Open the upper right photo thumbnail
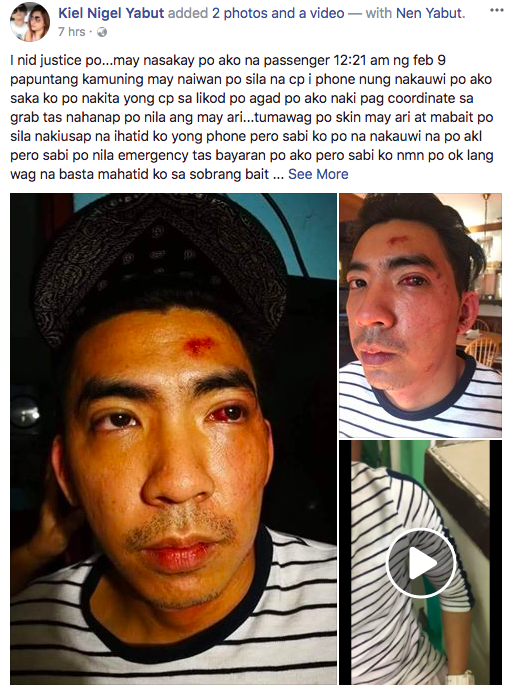 tap(420, 315)
